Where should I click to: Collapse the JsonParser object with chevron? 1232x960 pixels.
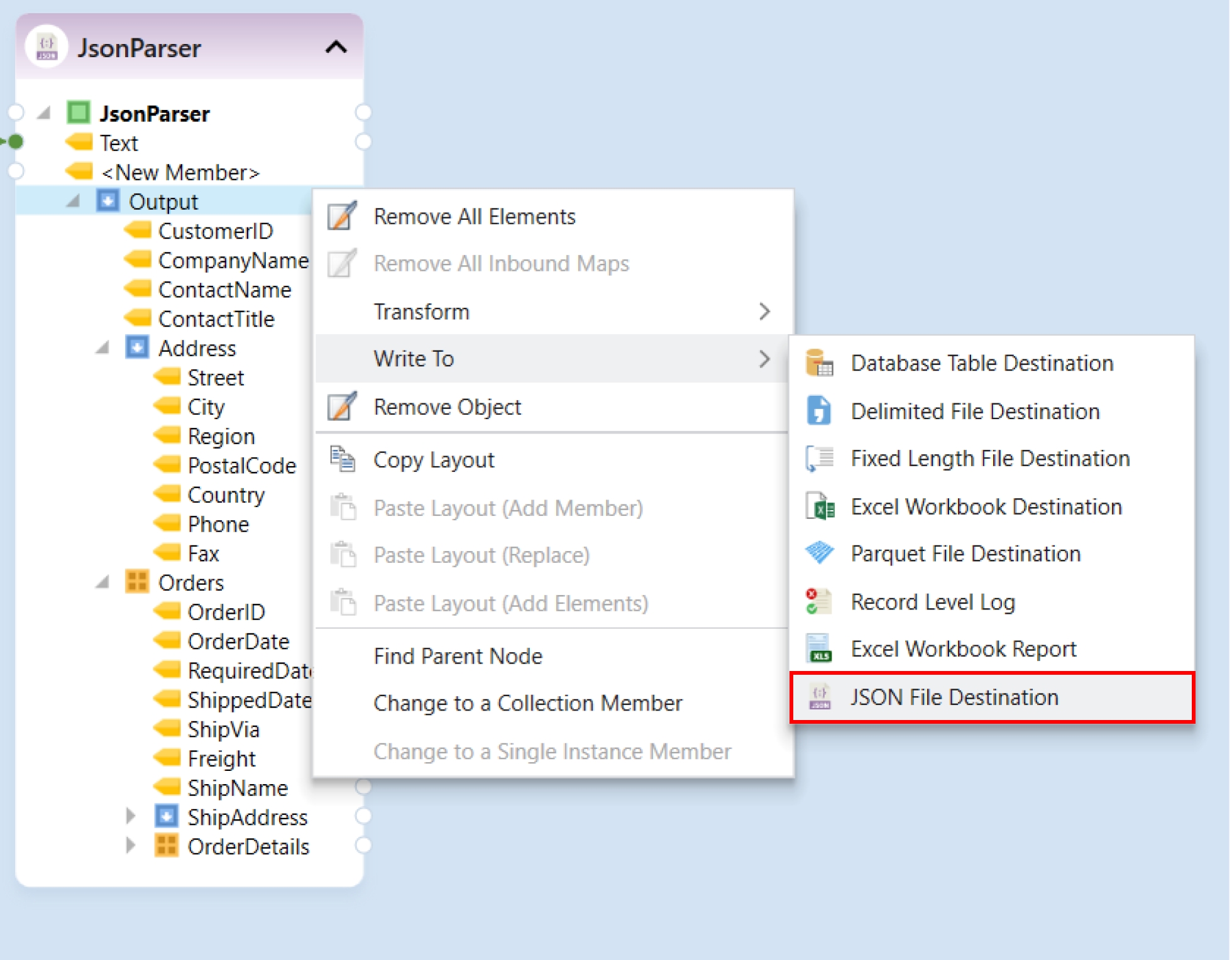(x=336, y=48)
